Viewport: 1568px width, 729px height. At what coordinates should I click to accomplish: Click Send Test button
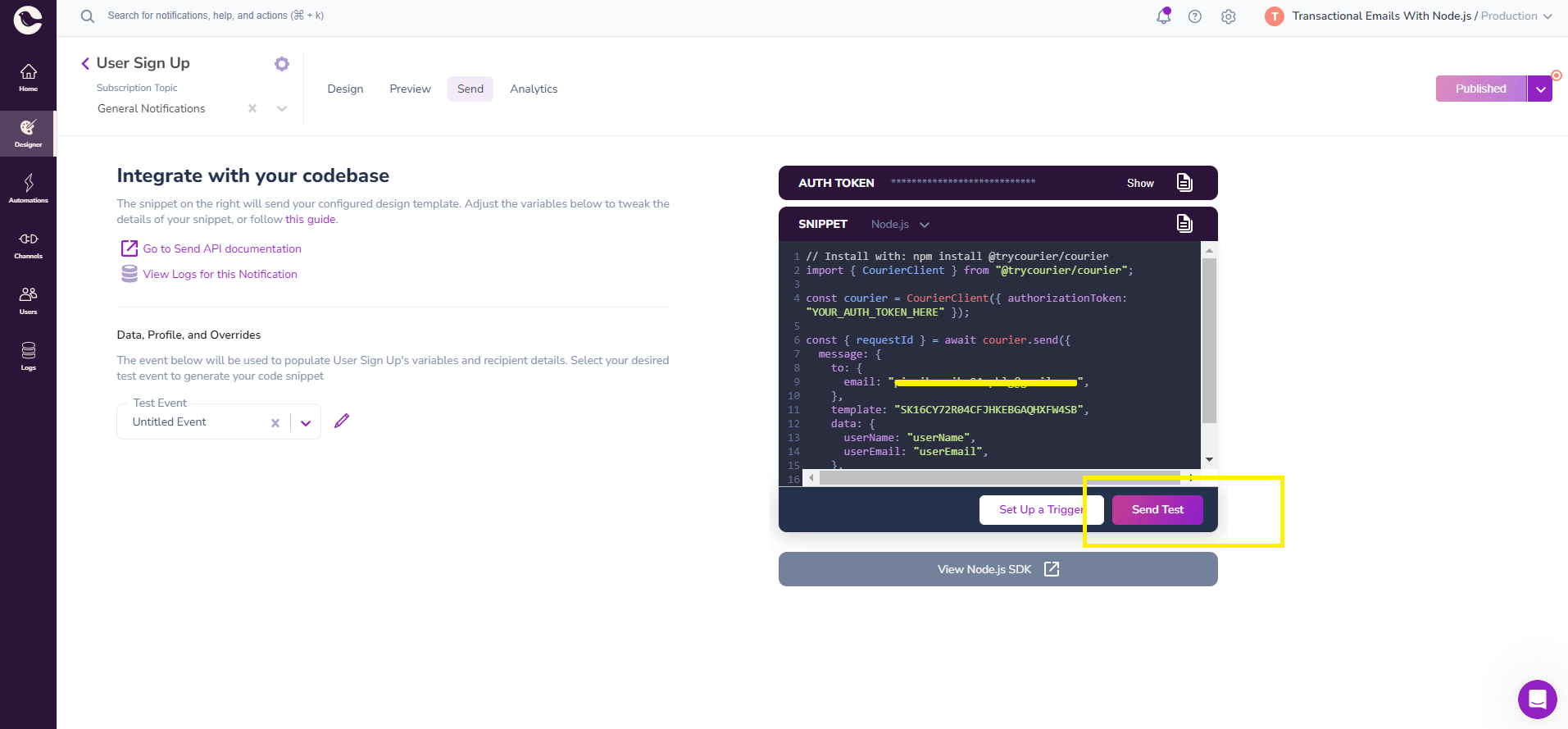1157,509
